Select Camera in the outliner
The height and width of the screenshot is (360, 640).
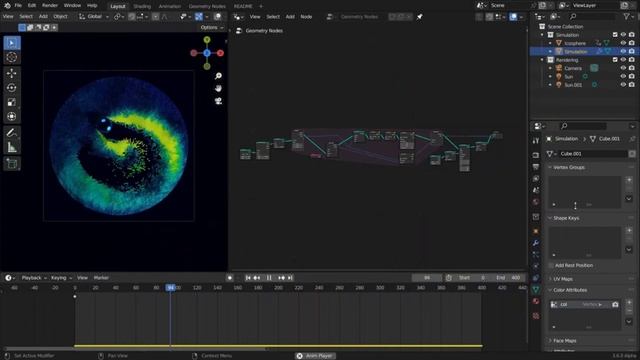coord(573,68)
